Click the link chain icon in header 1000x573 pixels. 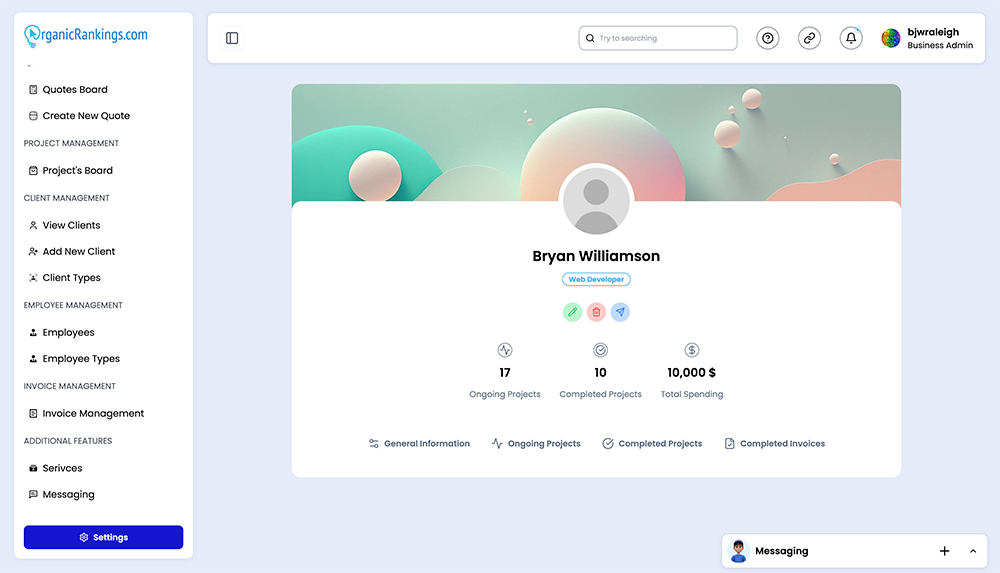pos(809,38)
